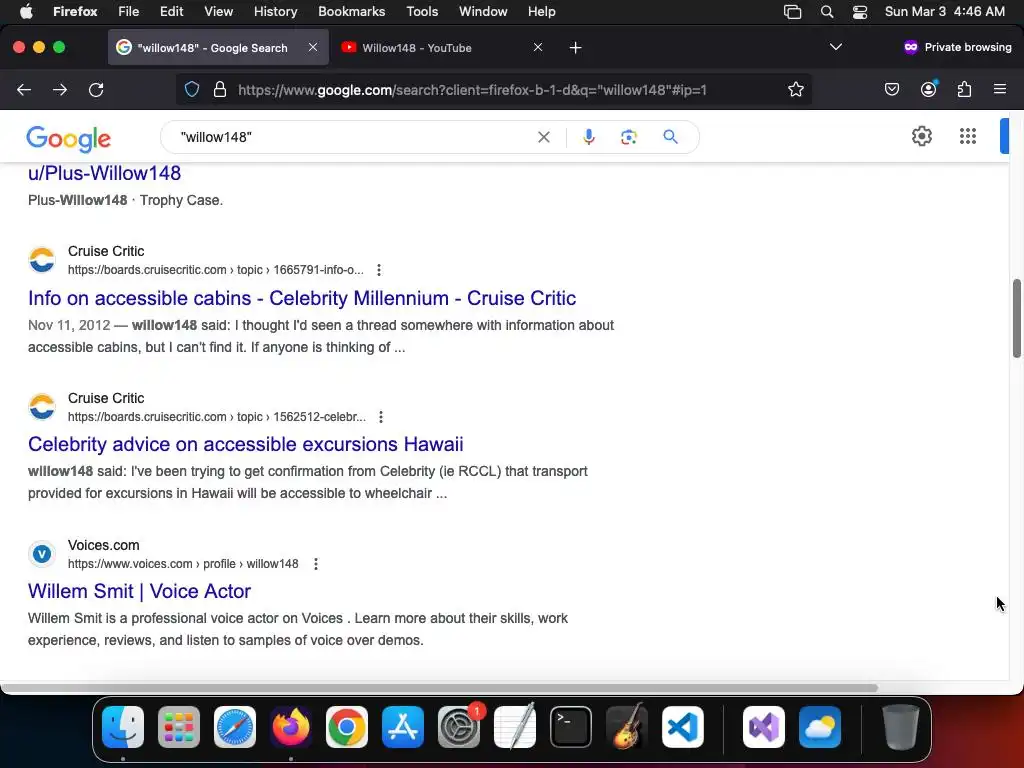Open the tracking protection shield icon
Viewport: 1024px width, 768px height.
click(191, 89)
